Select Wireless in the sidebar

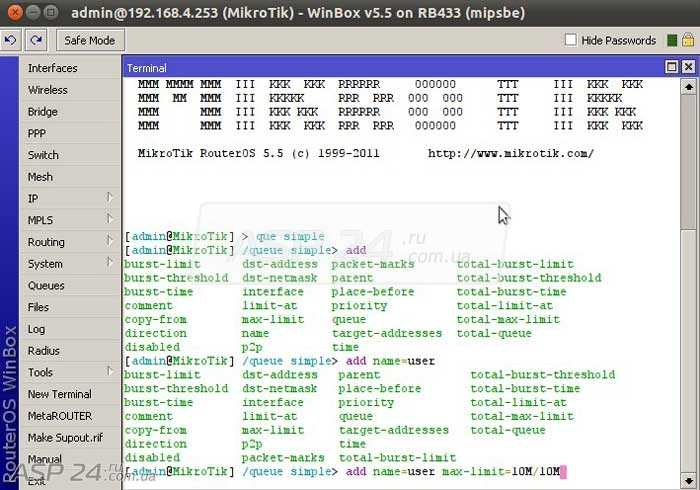click(x=48, y=90)
